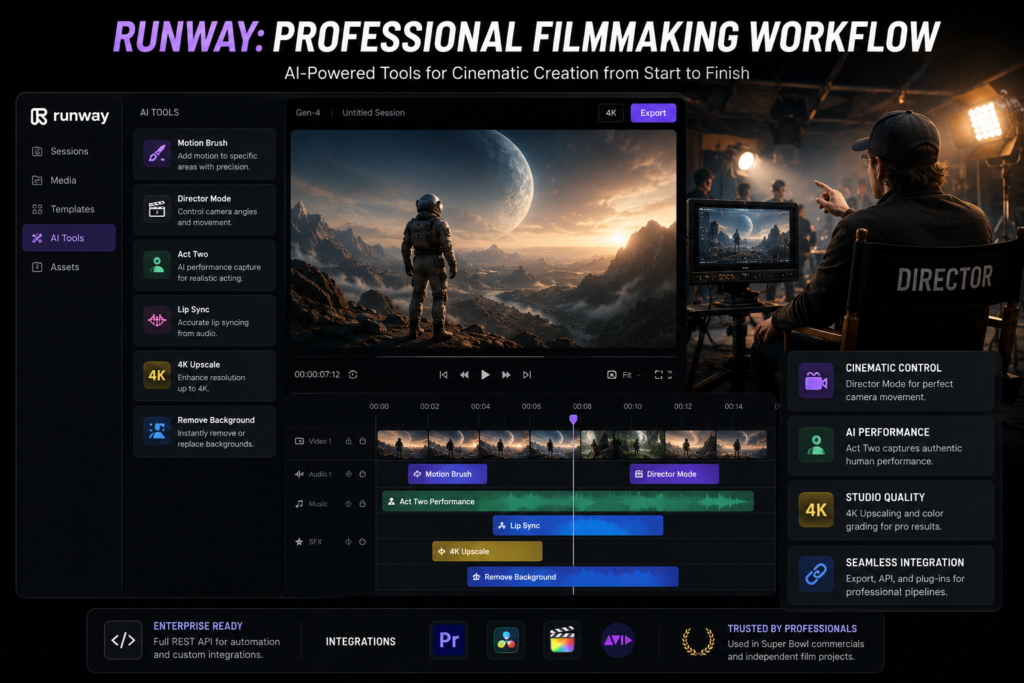Open the Adobe Premiere Pro integration icon
Viewport: 1024px width, 683px height.
(449, 640)
